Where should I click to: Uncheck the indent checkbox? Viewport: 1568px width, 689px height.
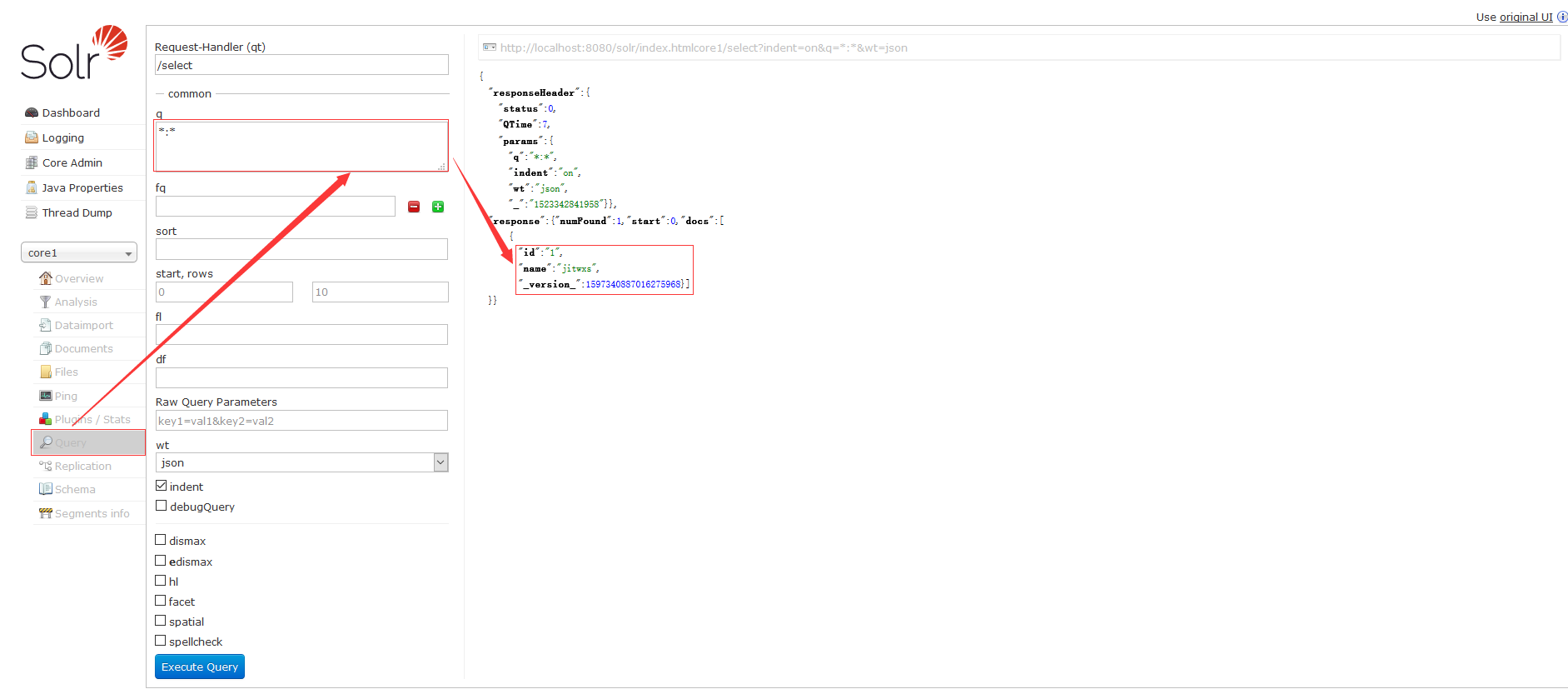[162, 486]
